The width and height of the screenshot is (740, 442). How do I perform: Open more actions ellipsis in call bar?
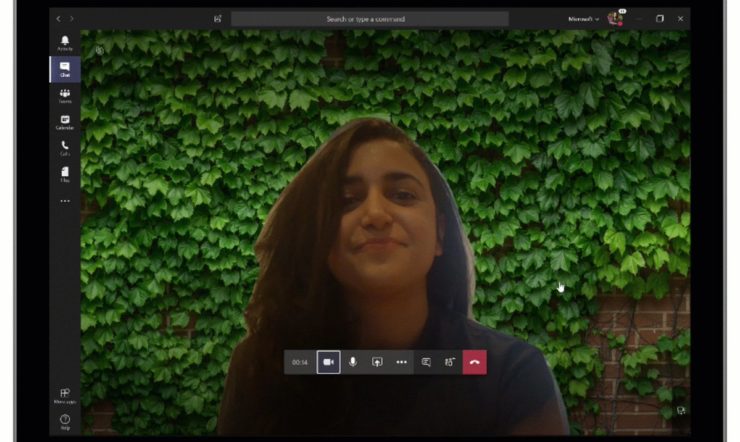401,362
